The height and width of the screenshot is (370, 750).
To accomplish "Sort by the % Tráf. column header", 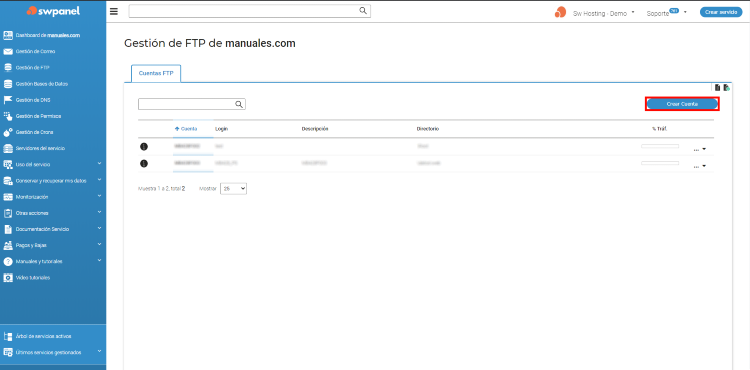I will 659,129.
